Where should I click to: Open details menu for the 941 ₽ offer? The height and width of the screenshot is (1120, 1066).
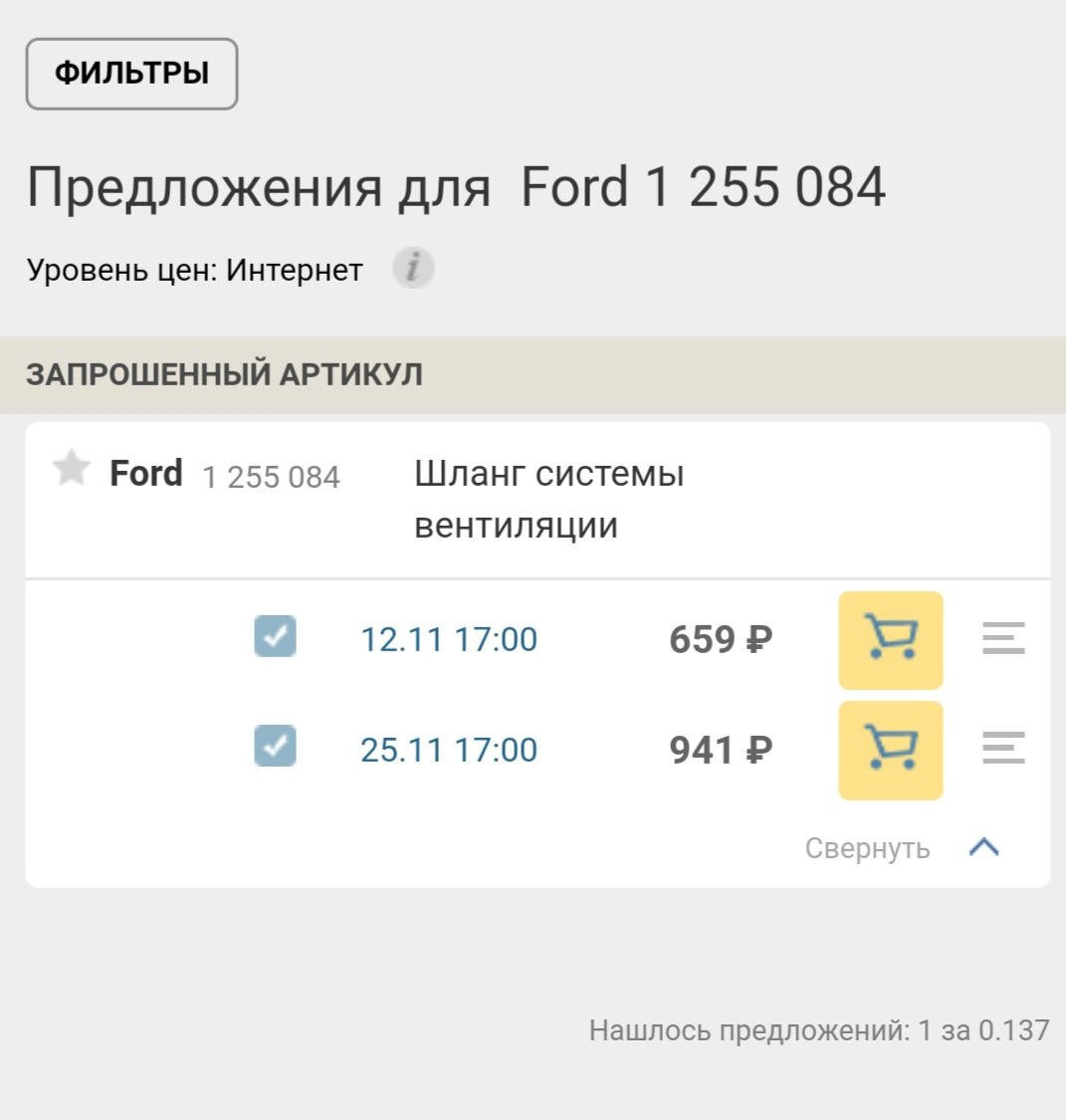[1003, 748]
